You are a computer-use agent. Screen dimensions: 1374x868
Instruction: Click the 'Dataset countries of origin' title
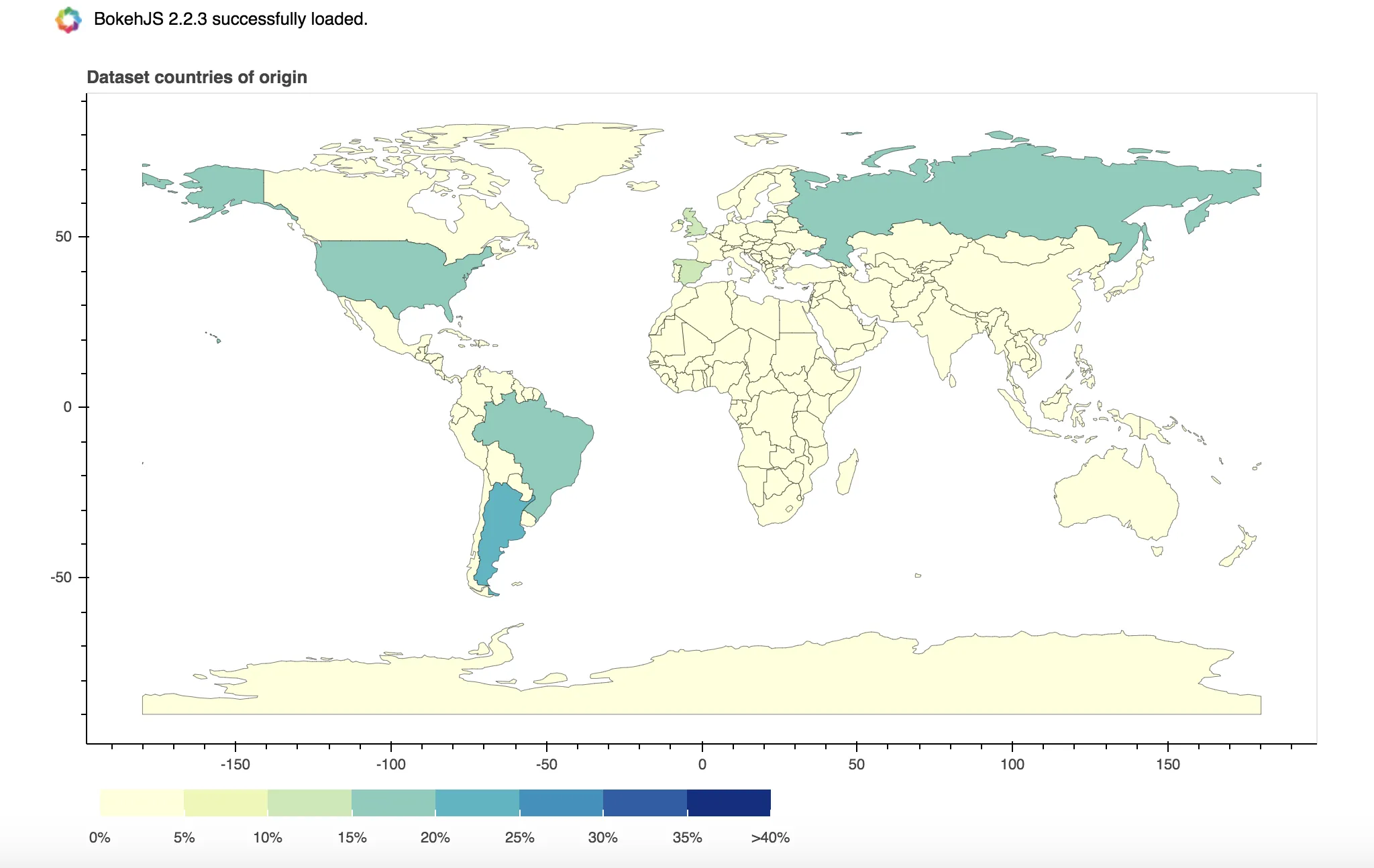click(197, 77)
